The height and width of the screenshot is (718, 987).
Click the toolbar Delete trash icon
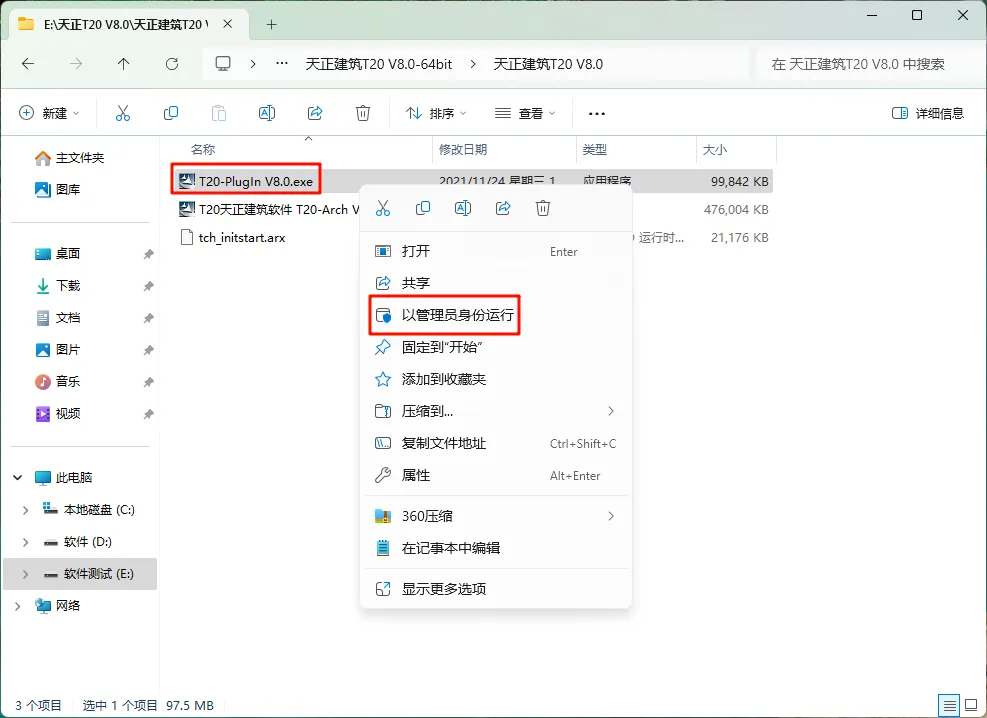363,113
